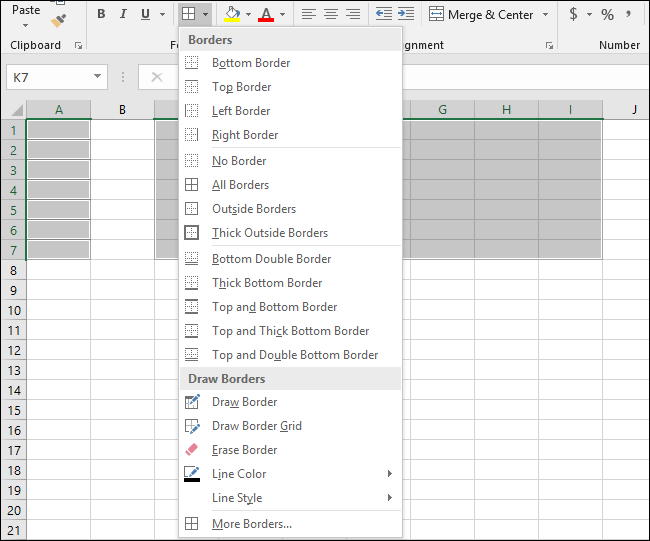Apply All Borders from the list

pyautogui.click(x=240, y=185)
